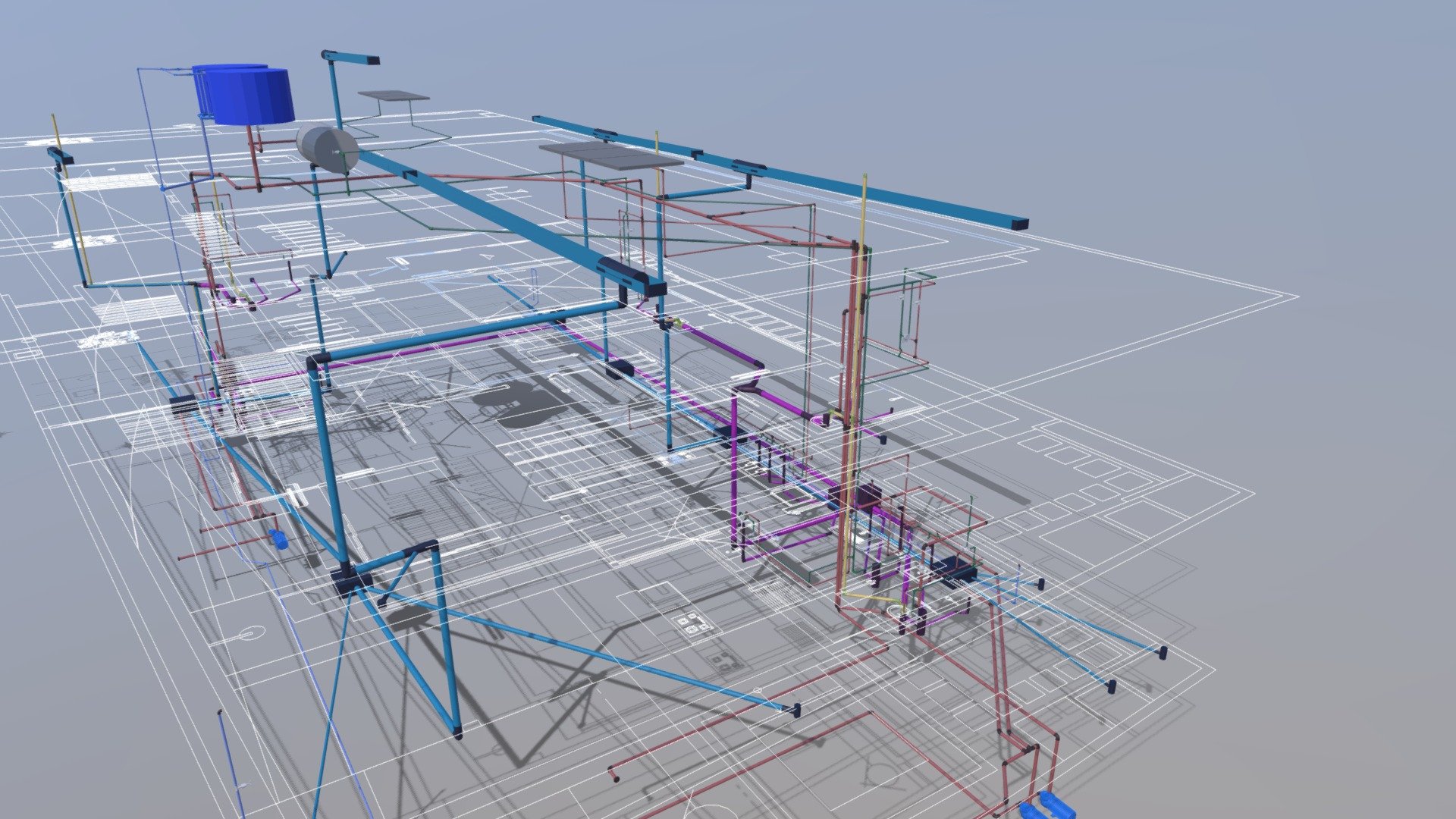Click the rightmost blue pipe end cap
The height and width of the screenshot is (819, 1456).
coord(1162,652)
